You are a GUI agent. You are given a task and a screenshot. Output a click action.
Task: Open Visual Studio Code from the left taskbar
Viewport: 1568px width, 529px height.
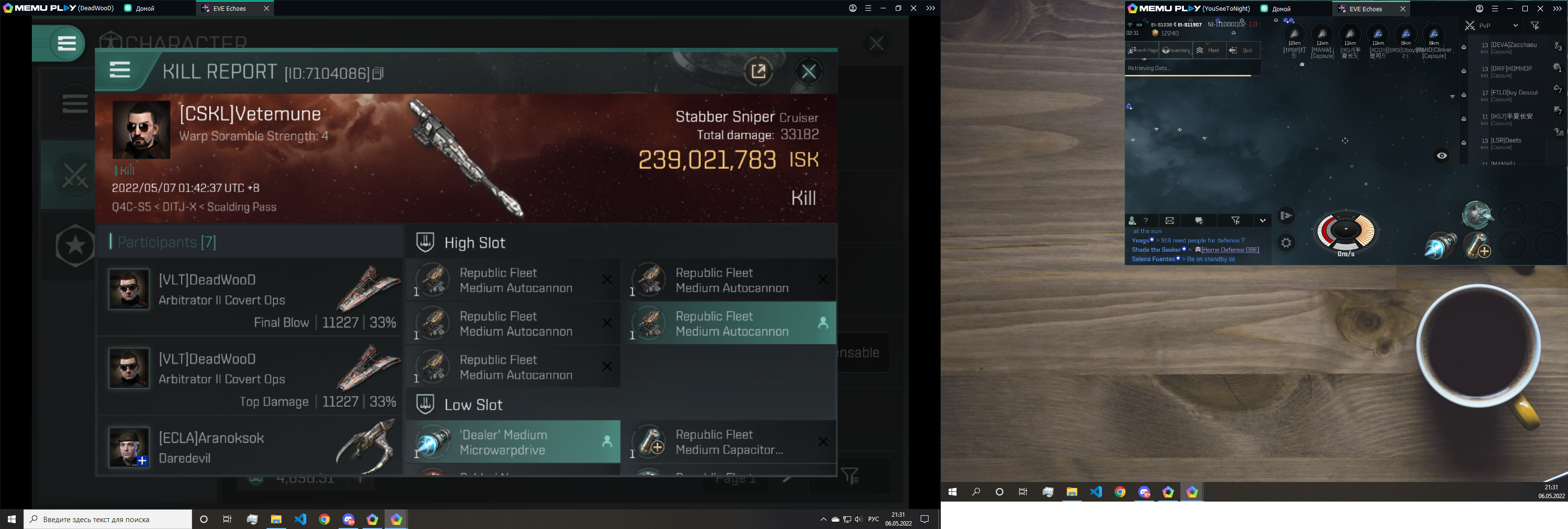click(x=300, y=519)
